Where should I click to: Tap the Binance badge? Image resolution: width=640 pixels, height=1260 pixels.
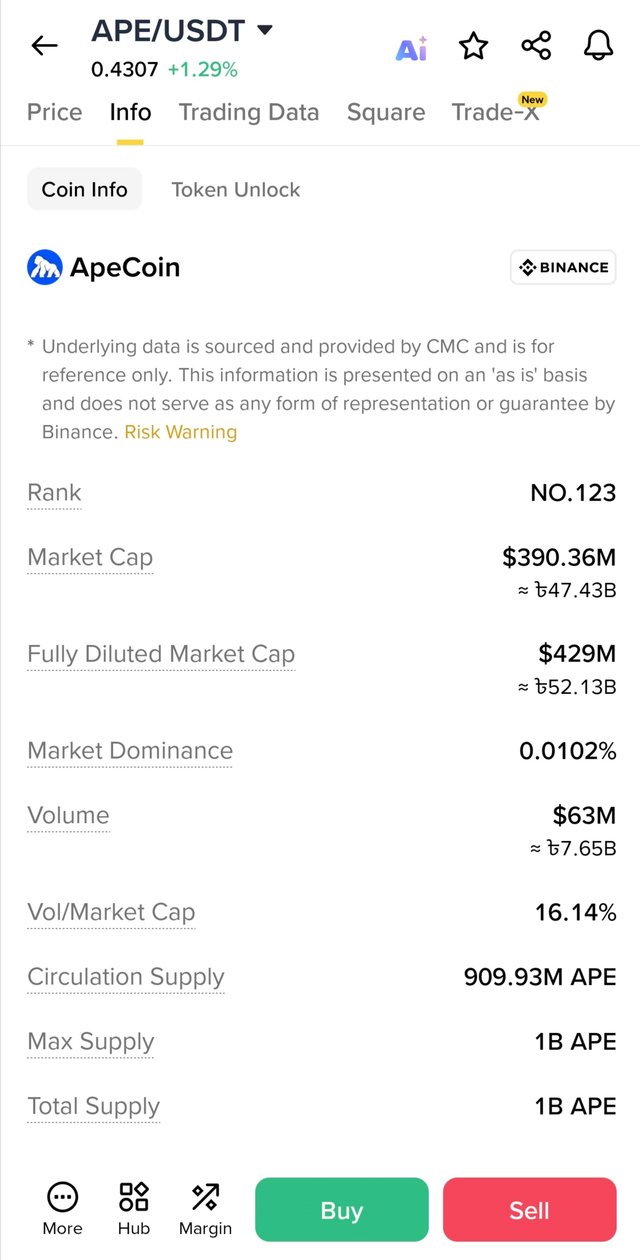point(563,267)
